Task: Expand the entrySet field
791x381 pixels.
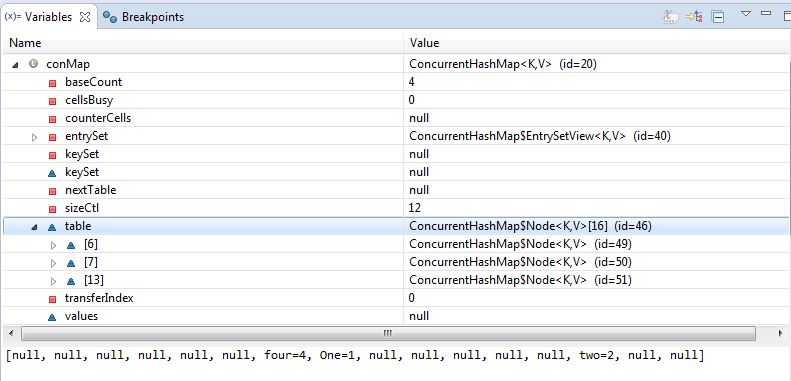Action: tap(34, 137)
